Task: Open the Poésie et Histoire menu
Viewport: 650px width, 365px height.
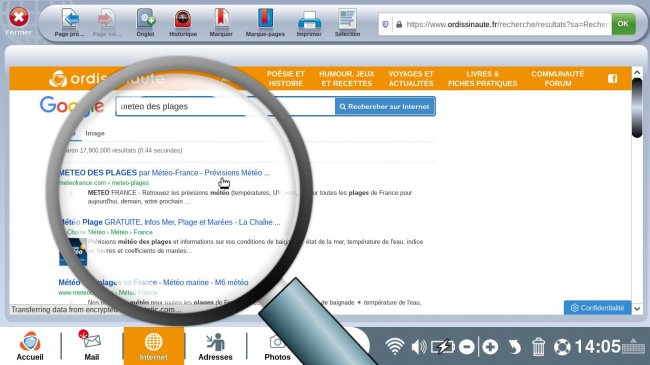Action: coord(286,78)
